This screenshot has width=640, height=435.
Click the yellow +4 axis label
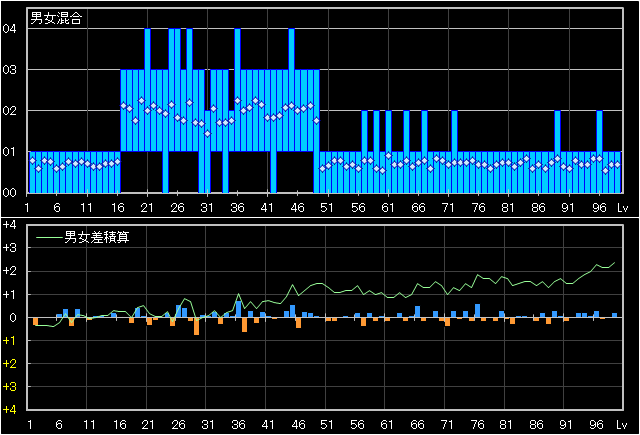(9, 410)
